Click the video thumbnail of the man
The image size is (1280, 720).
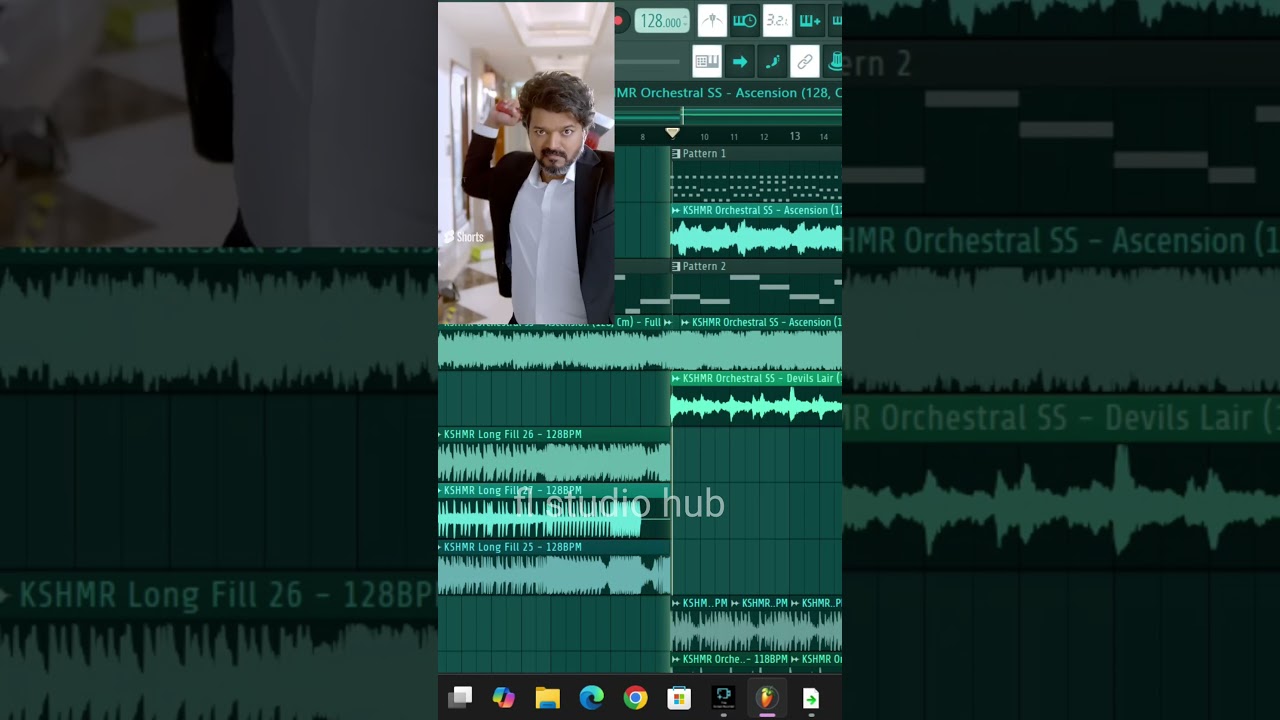[x=526, y=163]
